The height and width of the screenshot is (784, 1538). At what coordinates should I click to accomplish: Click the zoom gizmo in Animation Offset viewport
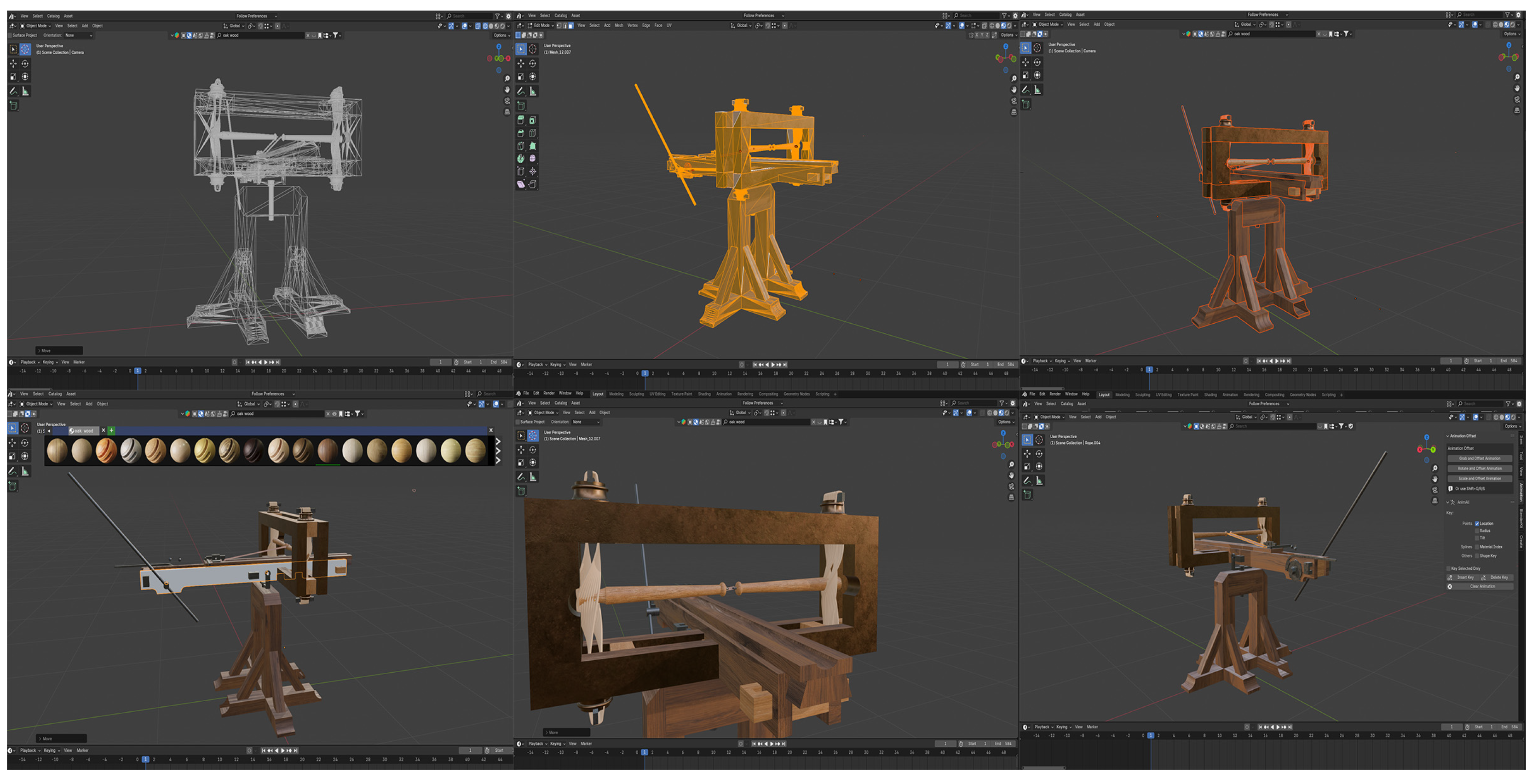[1434, 469]
